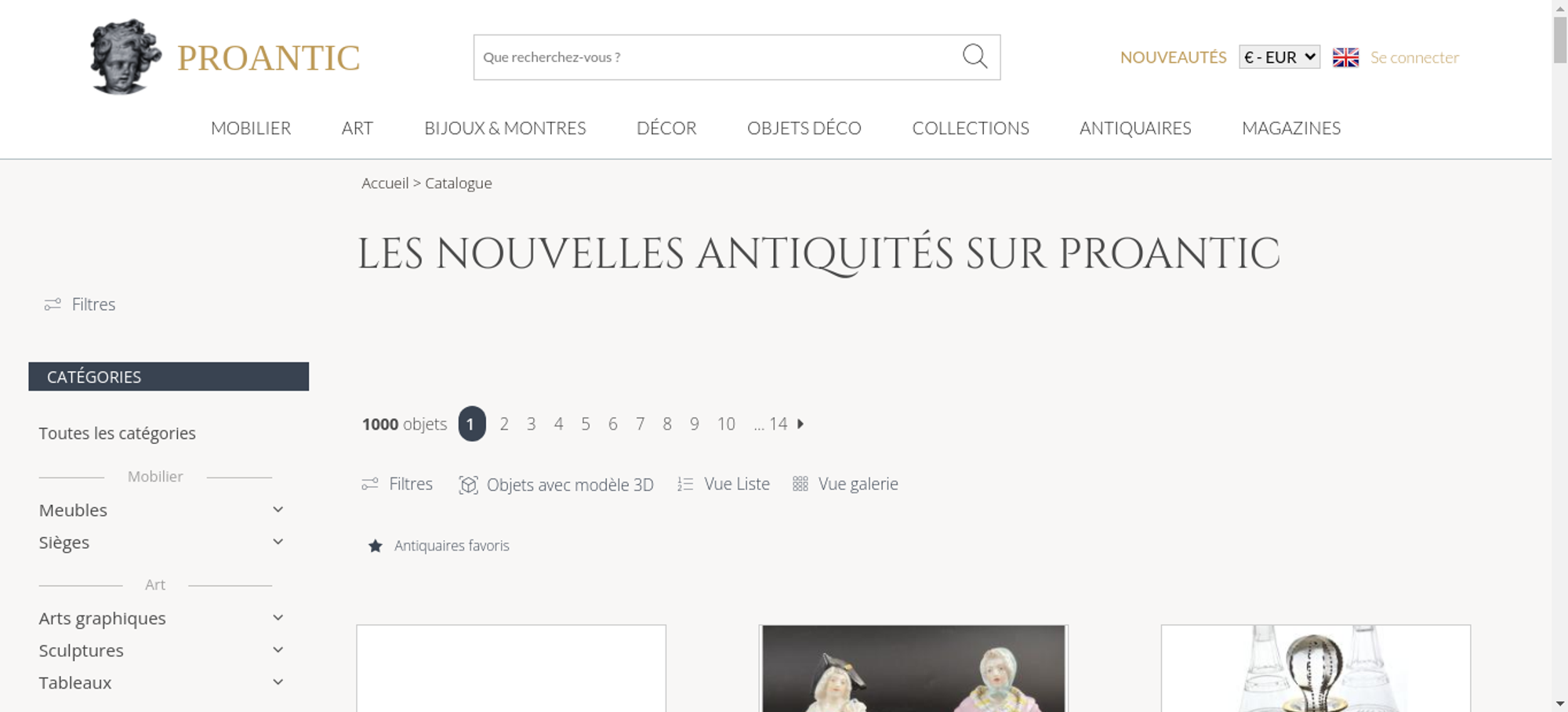Open Filtres in the left sidebar
This screenshot has width=1568, height=712.
80,304
